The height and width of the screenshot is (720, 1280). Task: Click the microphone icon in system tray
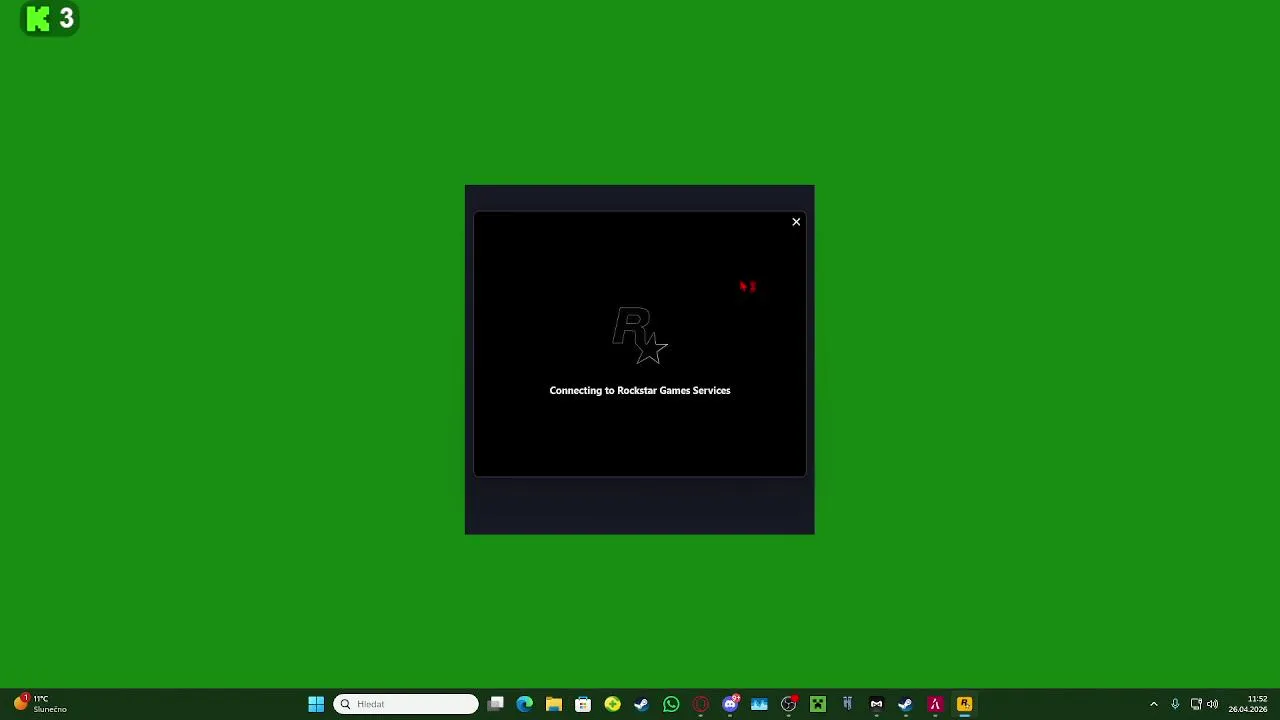(1175, 704)
